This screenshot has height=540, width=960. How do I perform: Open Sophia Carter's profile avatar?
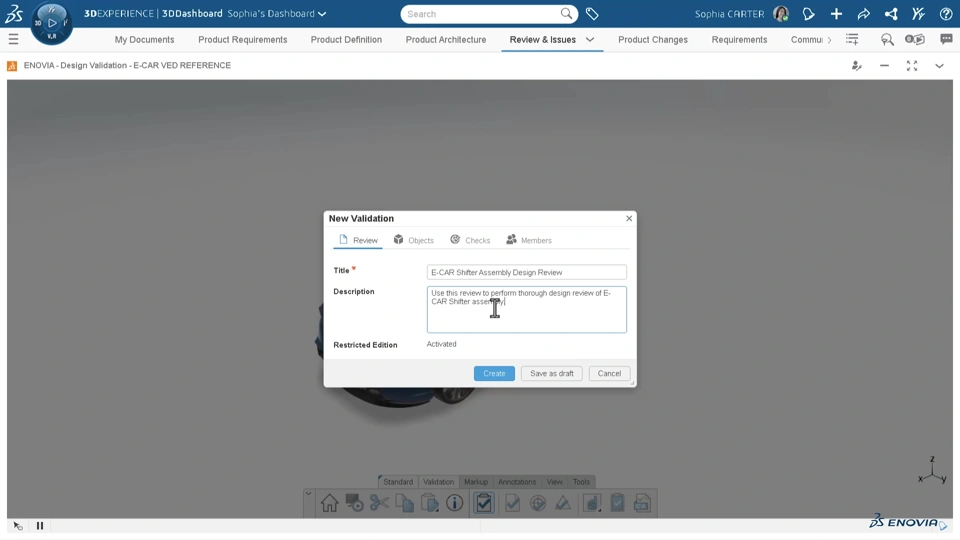781,13
